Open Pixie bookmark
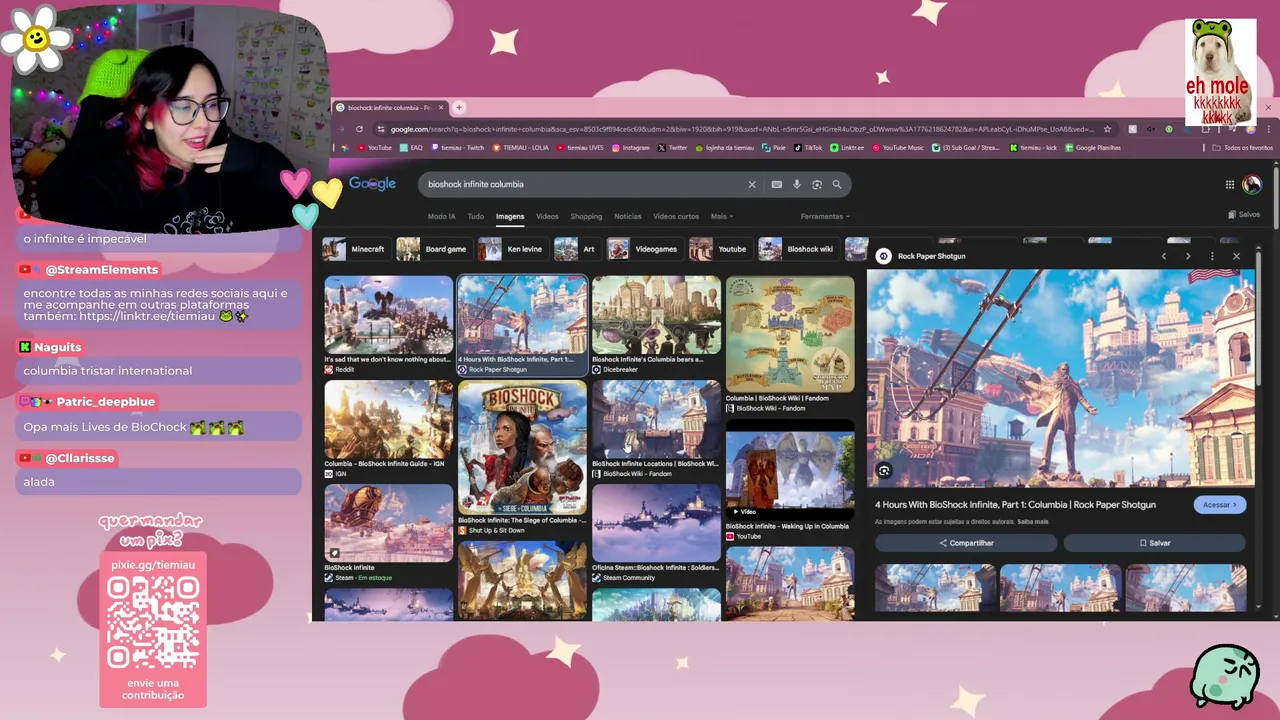 click(774, 148)
